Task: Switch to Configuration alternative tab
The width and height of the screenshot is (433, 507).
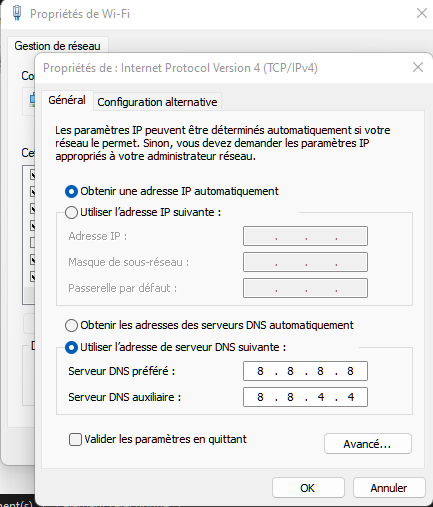Action: [157, 102]
